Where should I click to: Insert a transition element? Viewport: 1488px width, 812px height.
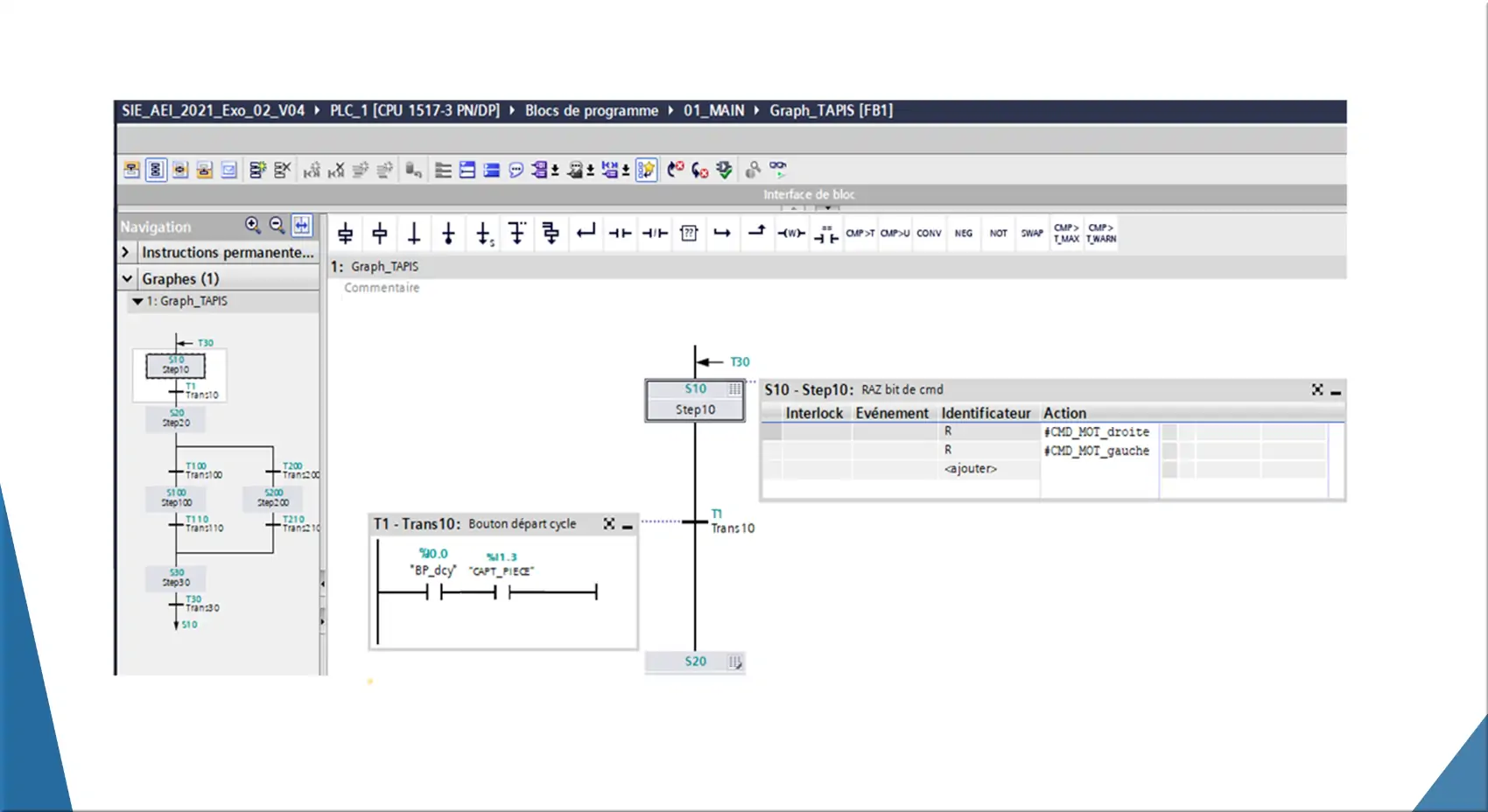[x=413, y=234]
